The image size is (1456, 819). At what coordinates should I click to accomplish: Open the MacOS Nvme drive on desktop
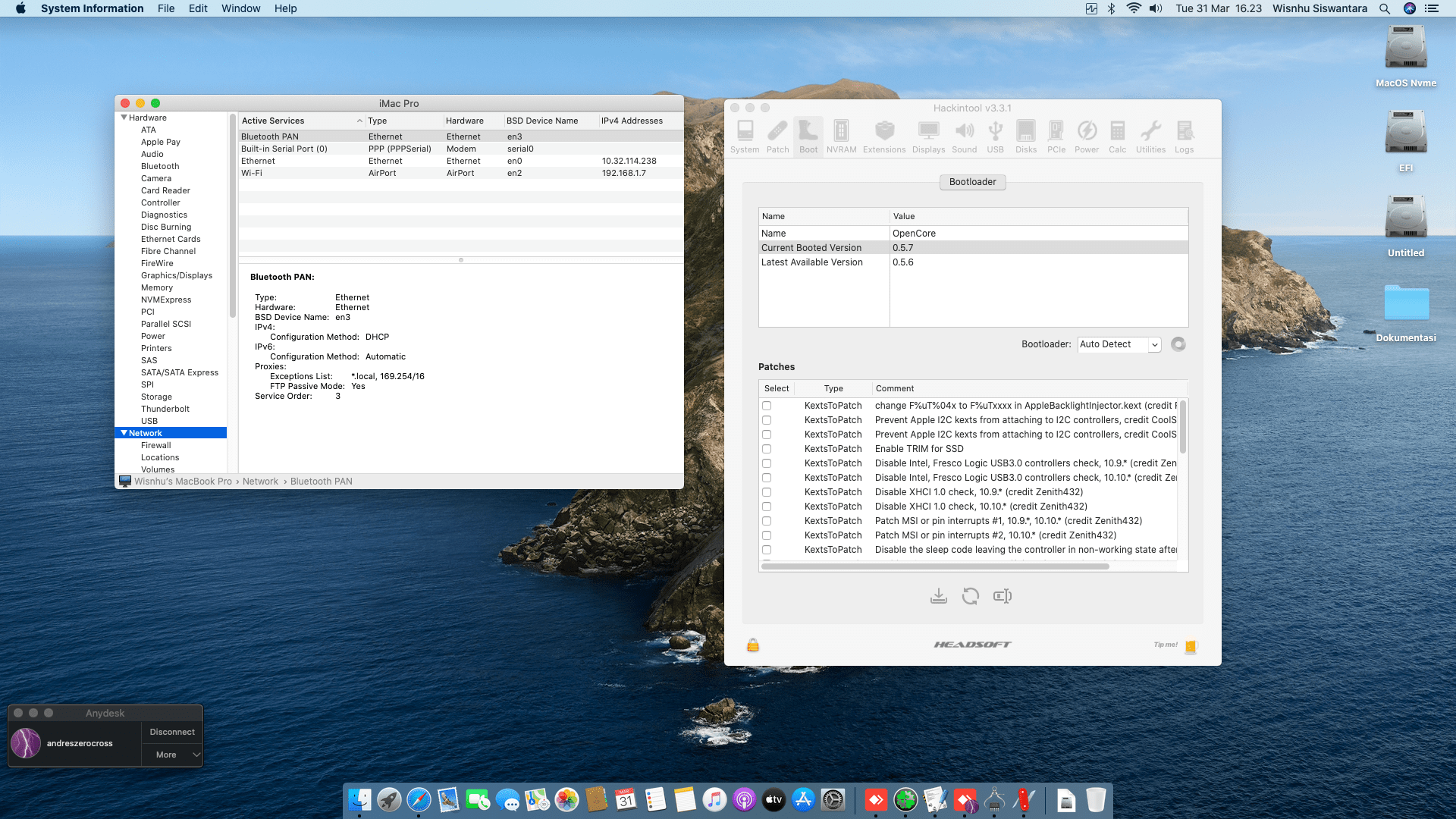click(x=1406, y=56)
